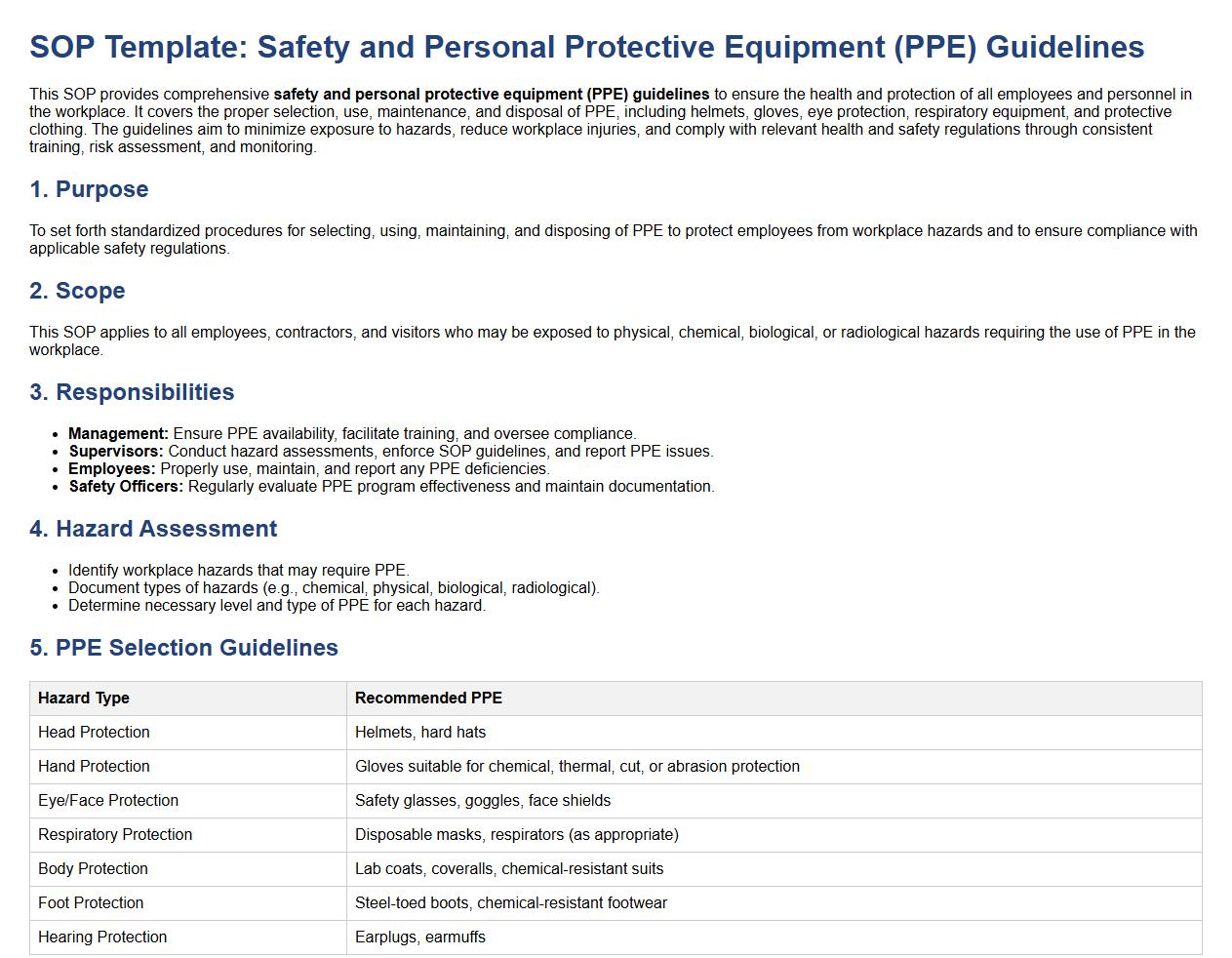Click the "1. Purpose" section heading
Screen dimensions: 1232x958
pyautogui.click(x=89, y=189)
